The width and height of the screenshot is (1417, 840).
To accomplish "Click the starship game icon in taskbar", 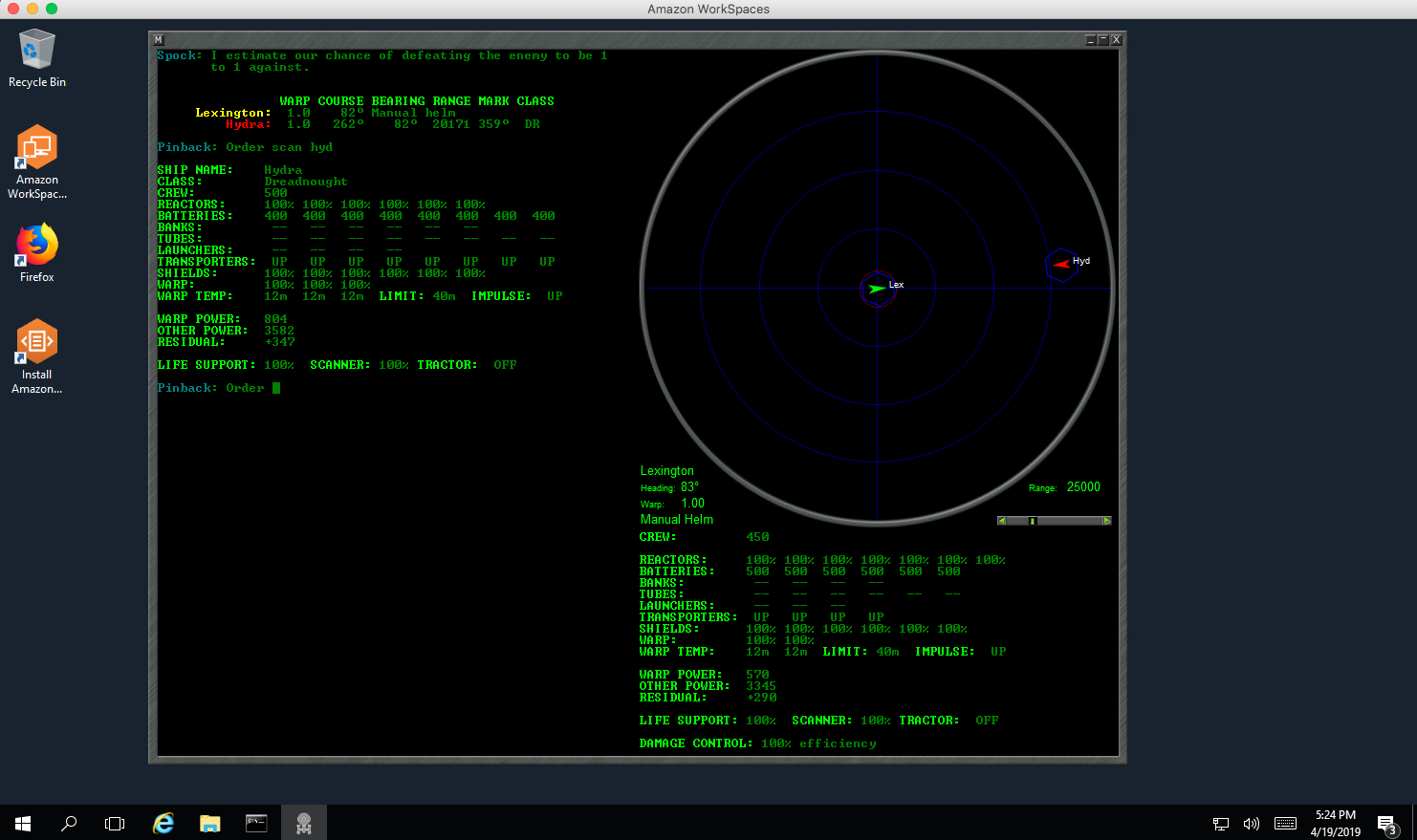I will point(304,823).
